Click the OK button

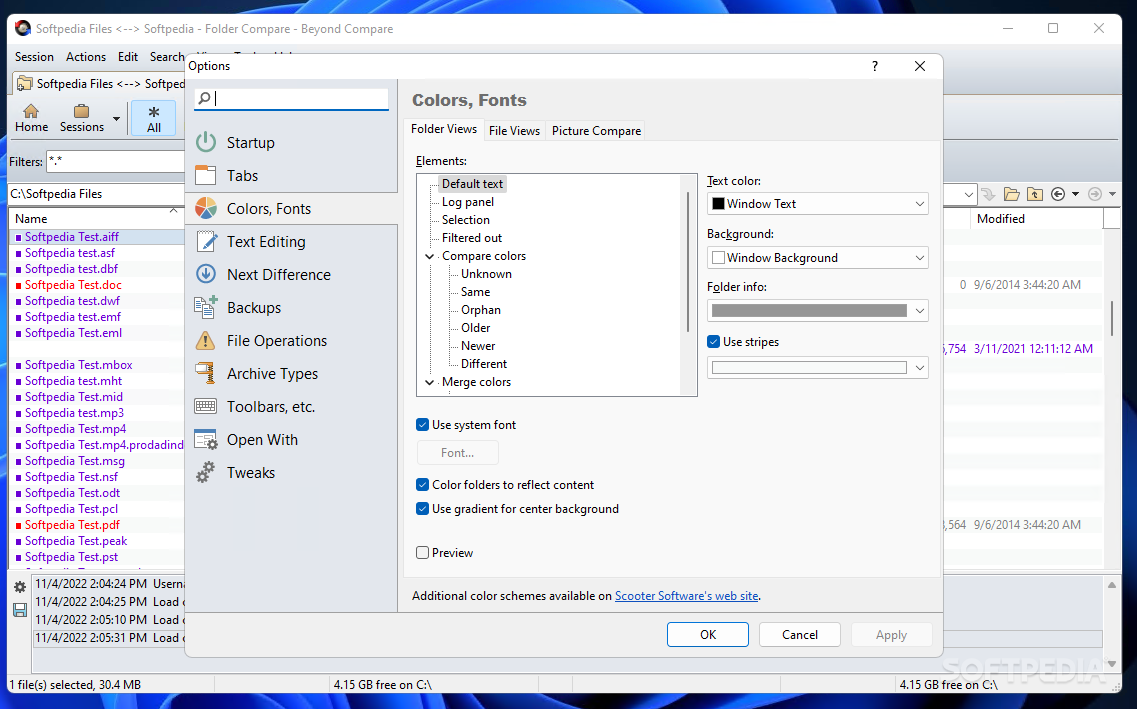click(708, 634)
